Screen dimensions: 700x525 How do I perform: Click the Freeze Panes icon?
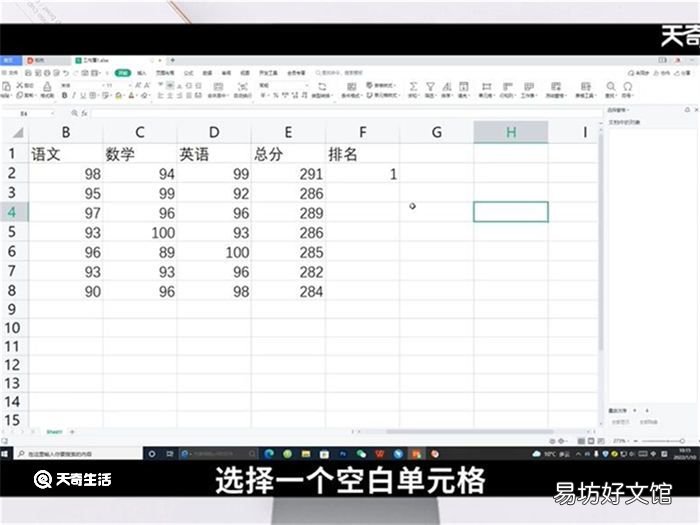[555, 86]
